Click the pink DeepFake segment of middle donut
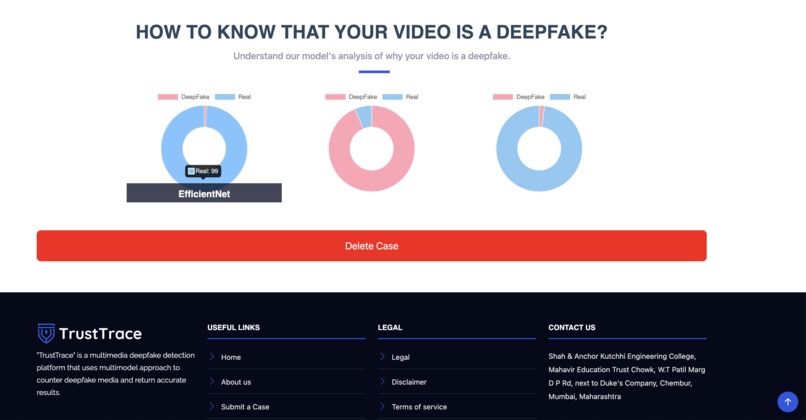The width and height of the screenshot is (806, 420). click(x=371, y=181)
